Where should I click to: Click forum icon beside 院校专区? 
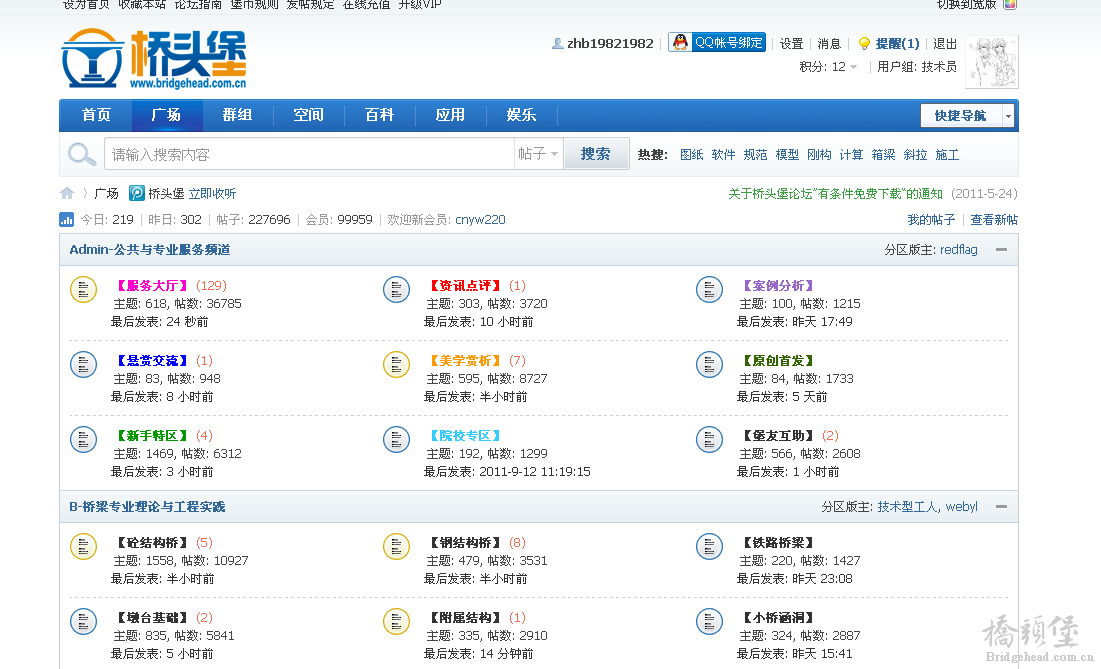tap(396, 439)
